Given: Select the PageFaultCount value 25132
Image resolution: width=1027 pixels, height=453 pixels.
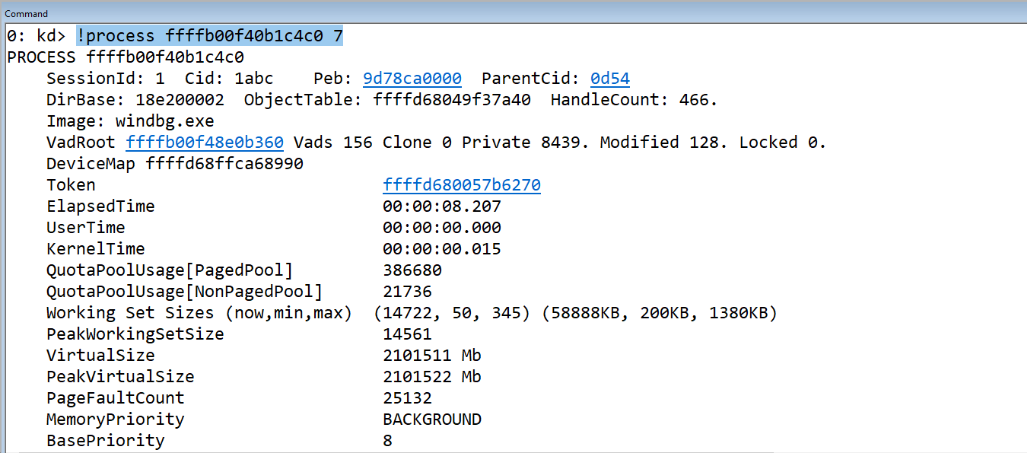Looking at the screenshot, I should [x=407, y=398].
